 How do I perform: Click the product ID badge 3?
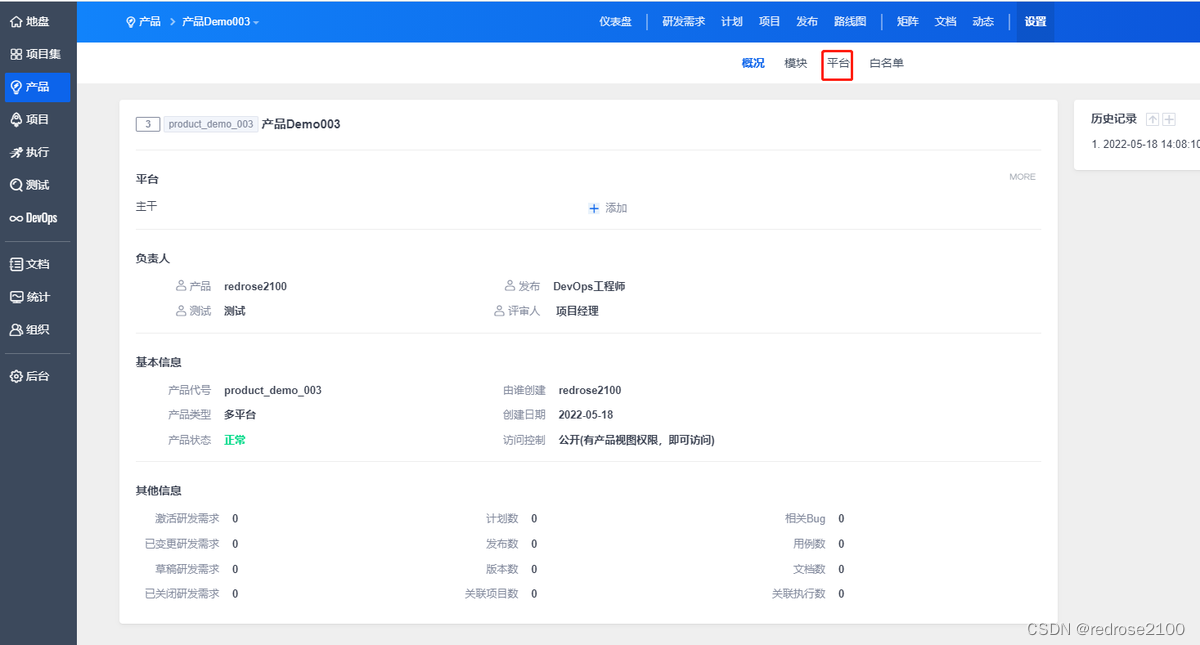point(148,124)
